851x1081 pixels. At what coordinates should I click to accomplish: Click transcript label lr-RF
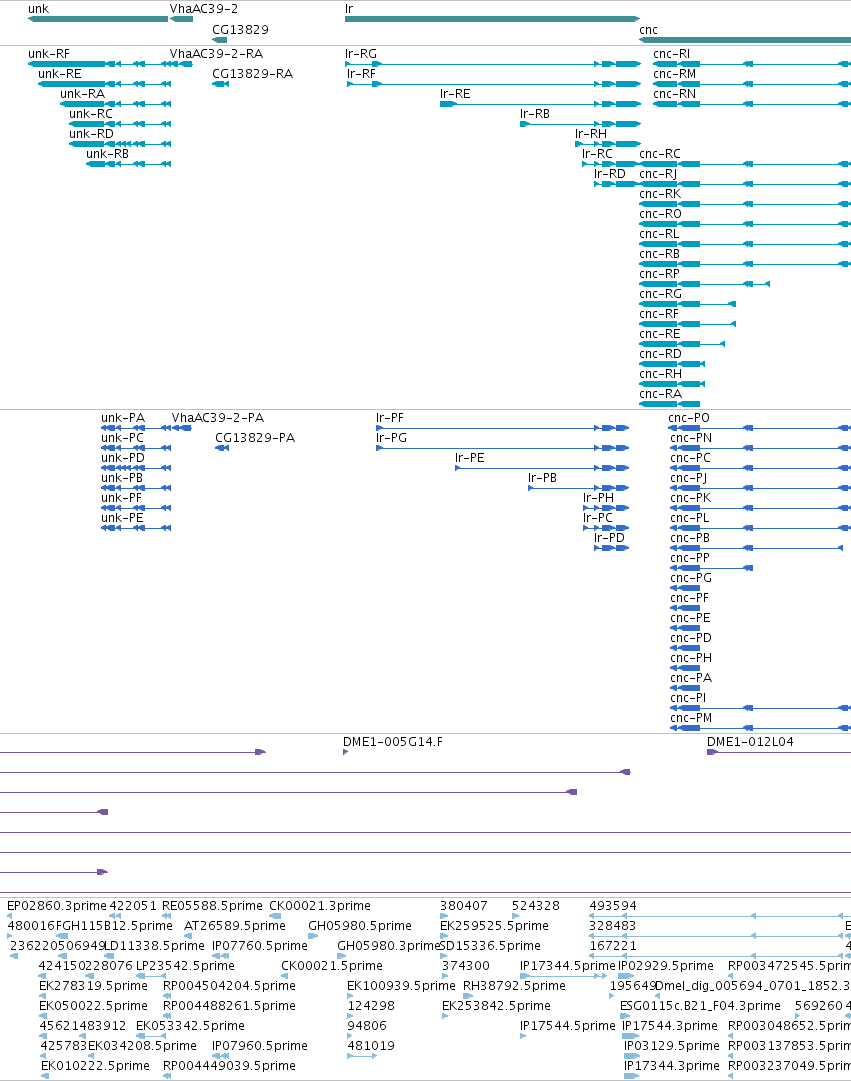tap(361, 74)
